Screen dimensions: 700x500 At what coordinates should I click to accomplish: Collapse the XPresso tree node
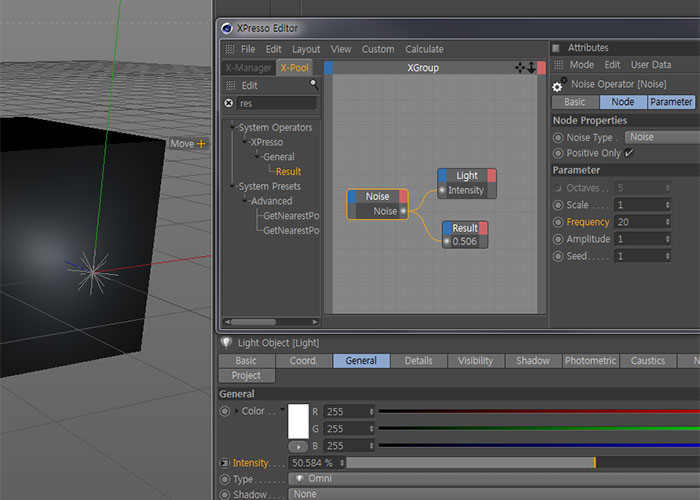245,142
